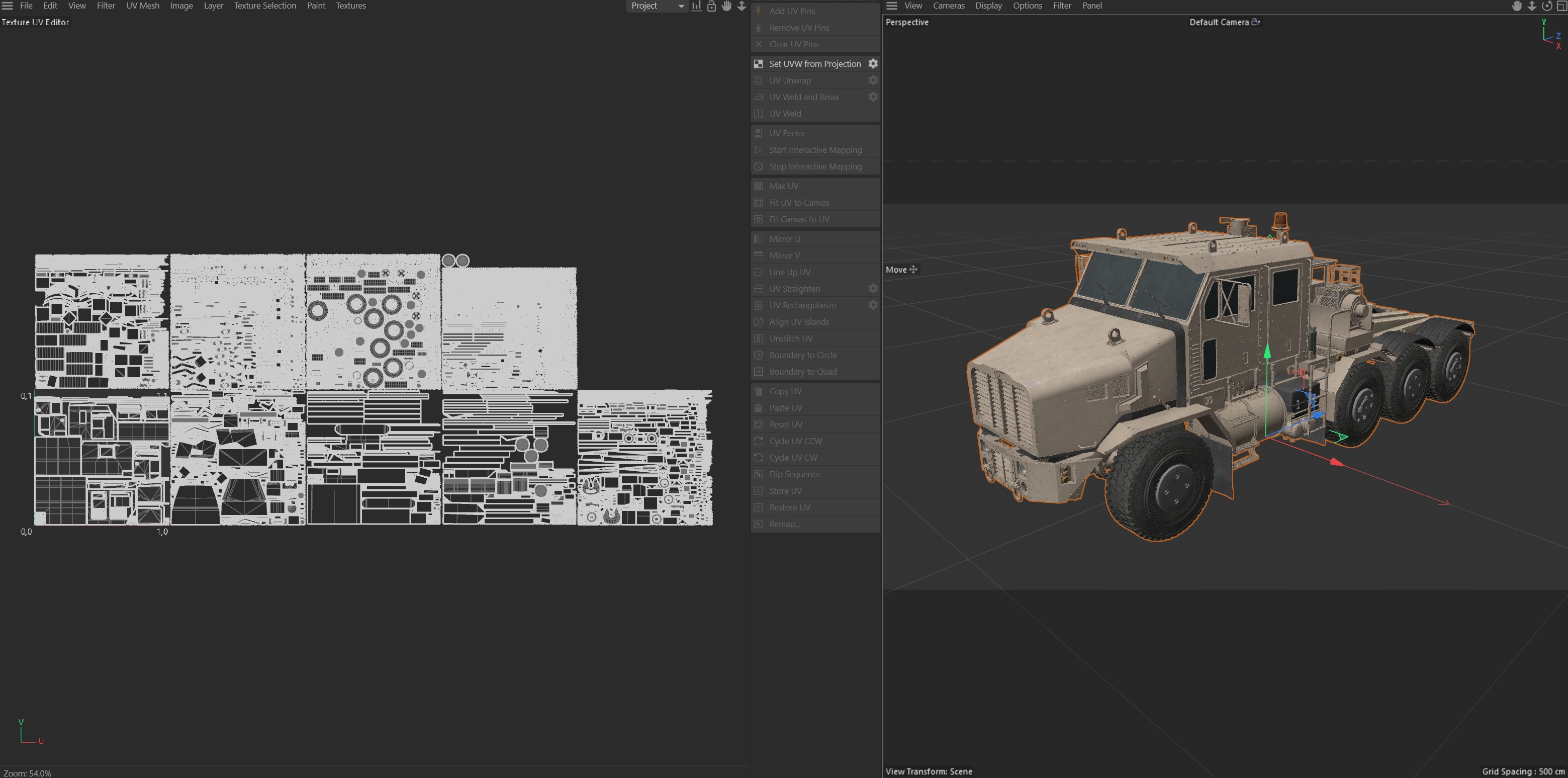Click Set UVW from Projection command
This screenshot has width=1568, height=778.
tap(814, 64)
